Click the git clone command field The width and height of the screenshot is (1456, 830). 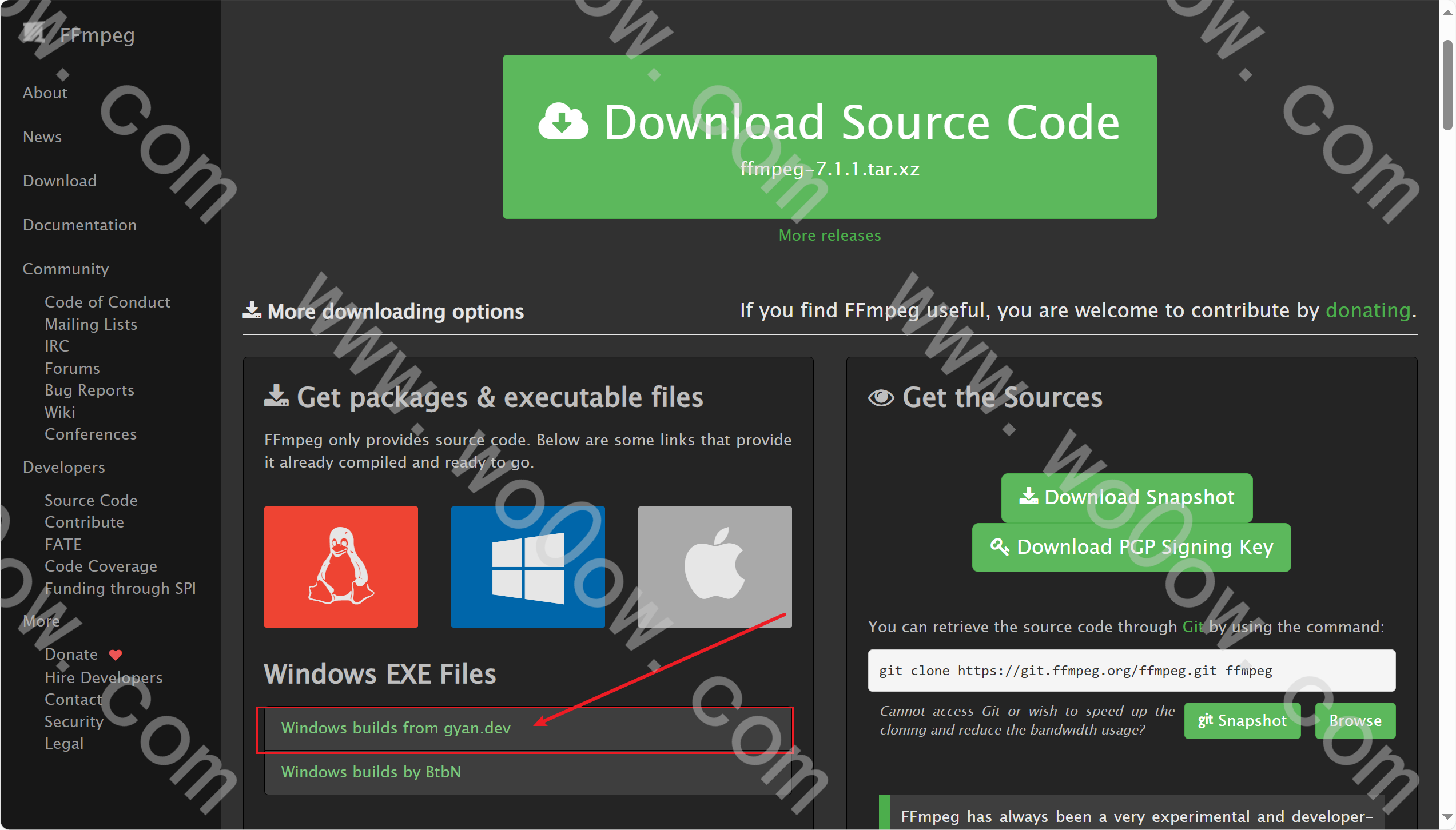click(1131, 671)
